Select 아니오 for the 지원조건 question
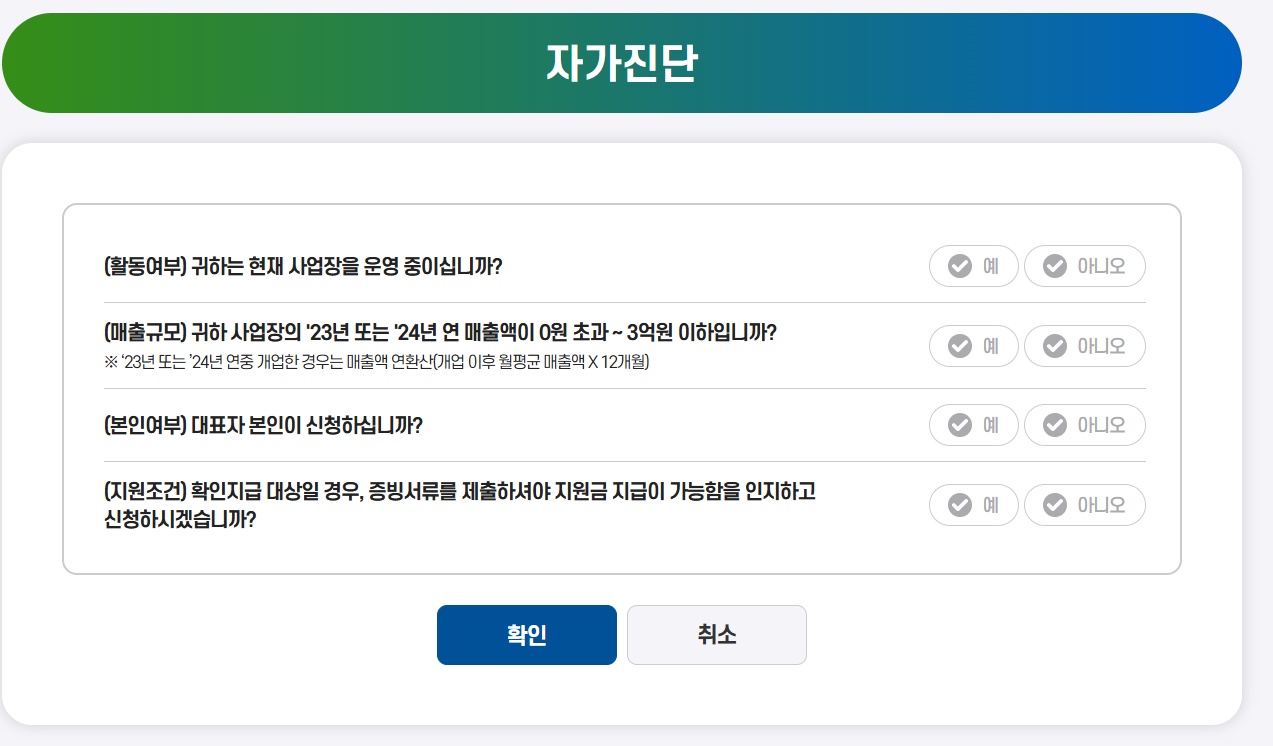Image resolution: width=1273 pixels, height=746 pixels. click(x=1085, y=505)
